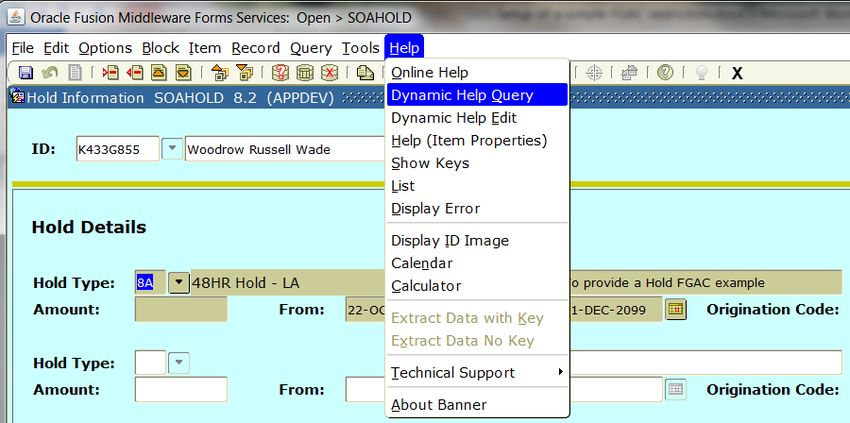Click the crosshair target toolbar icon

point(595,73)
